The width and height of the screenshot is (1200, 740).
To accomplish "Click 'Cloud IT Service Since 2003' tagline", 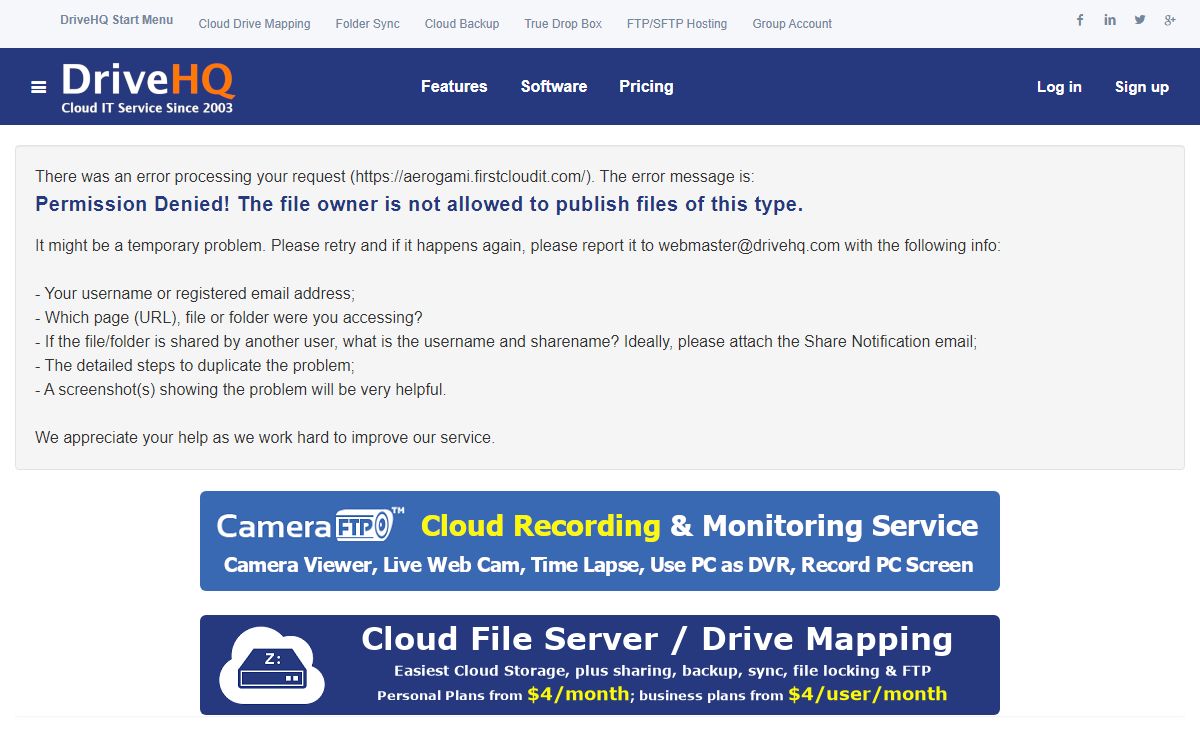I will [x=147, y=108].
